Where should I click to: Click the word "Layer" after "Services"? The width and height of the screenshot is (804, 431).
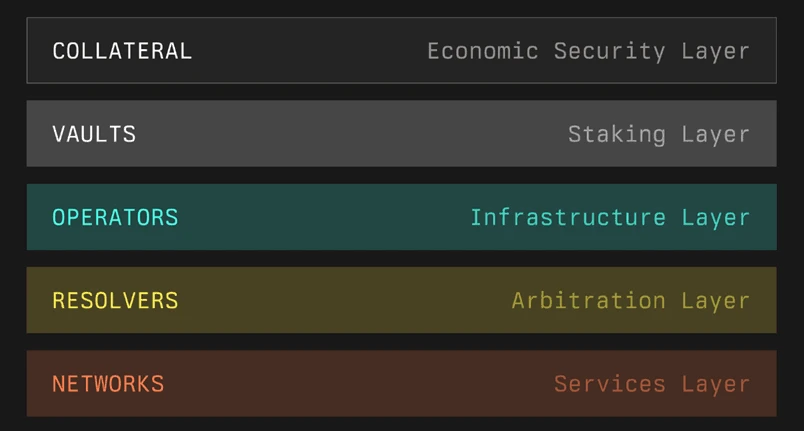pyautogui.click(x=716, y=383)
